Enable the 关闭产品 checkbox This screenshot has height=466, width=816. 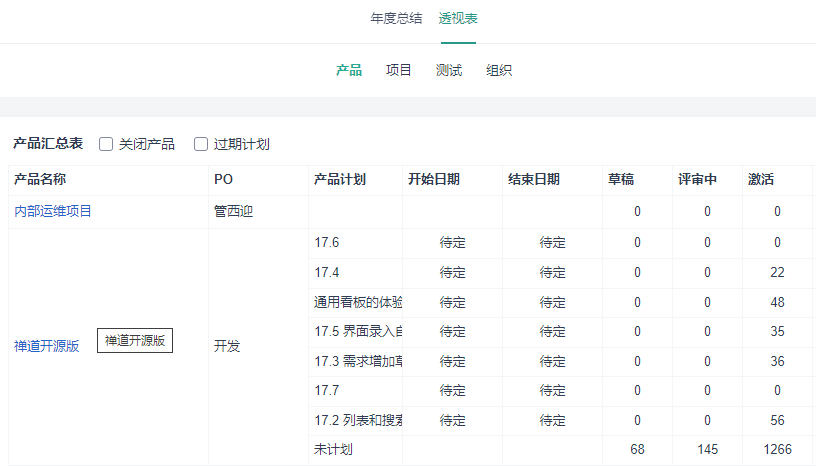tap(106, 144)
